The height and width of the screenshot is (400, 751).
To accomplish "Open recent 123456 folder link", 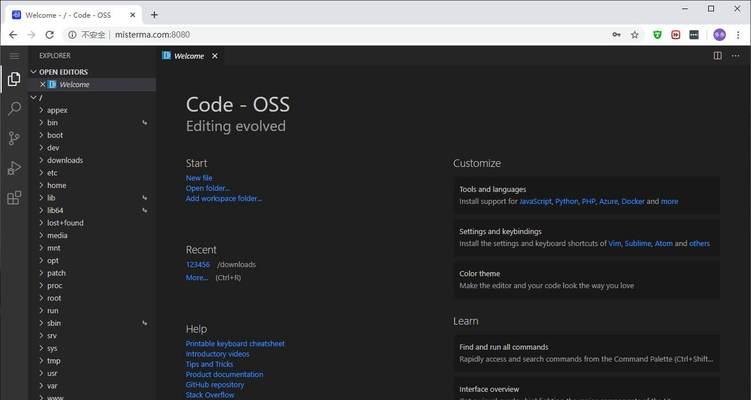I will pos(198,264).
